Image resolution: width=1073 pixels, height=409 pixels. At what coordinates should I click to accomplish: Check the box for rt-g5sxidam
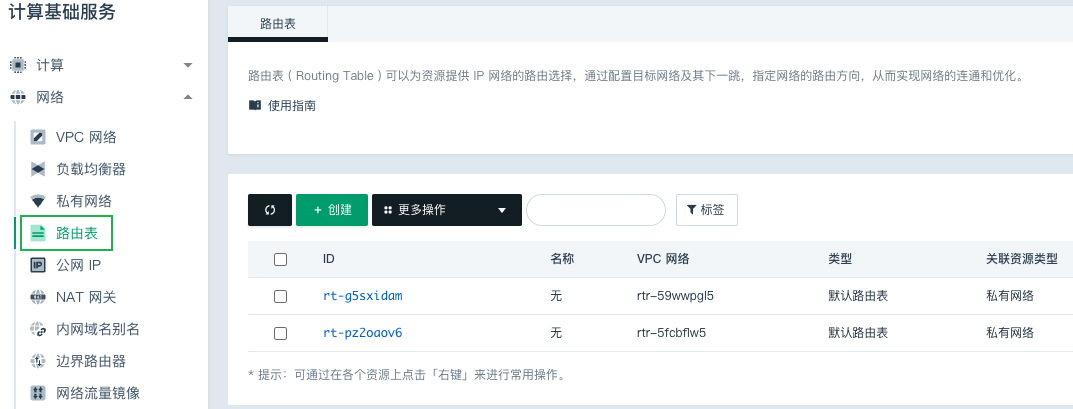pos(280,296)
